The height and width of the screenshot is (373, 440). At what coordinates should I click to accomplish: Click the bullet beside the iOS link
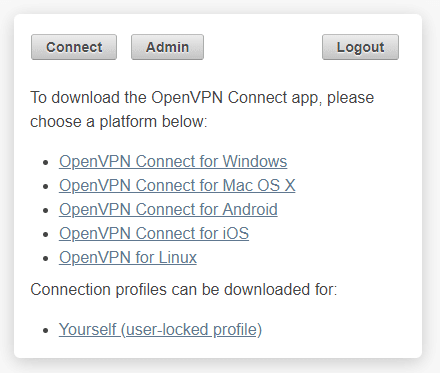tap(46, 235)
